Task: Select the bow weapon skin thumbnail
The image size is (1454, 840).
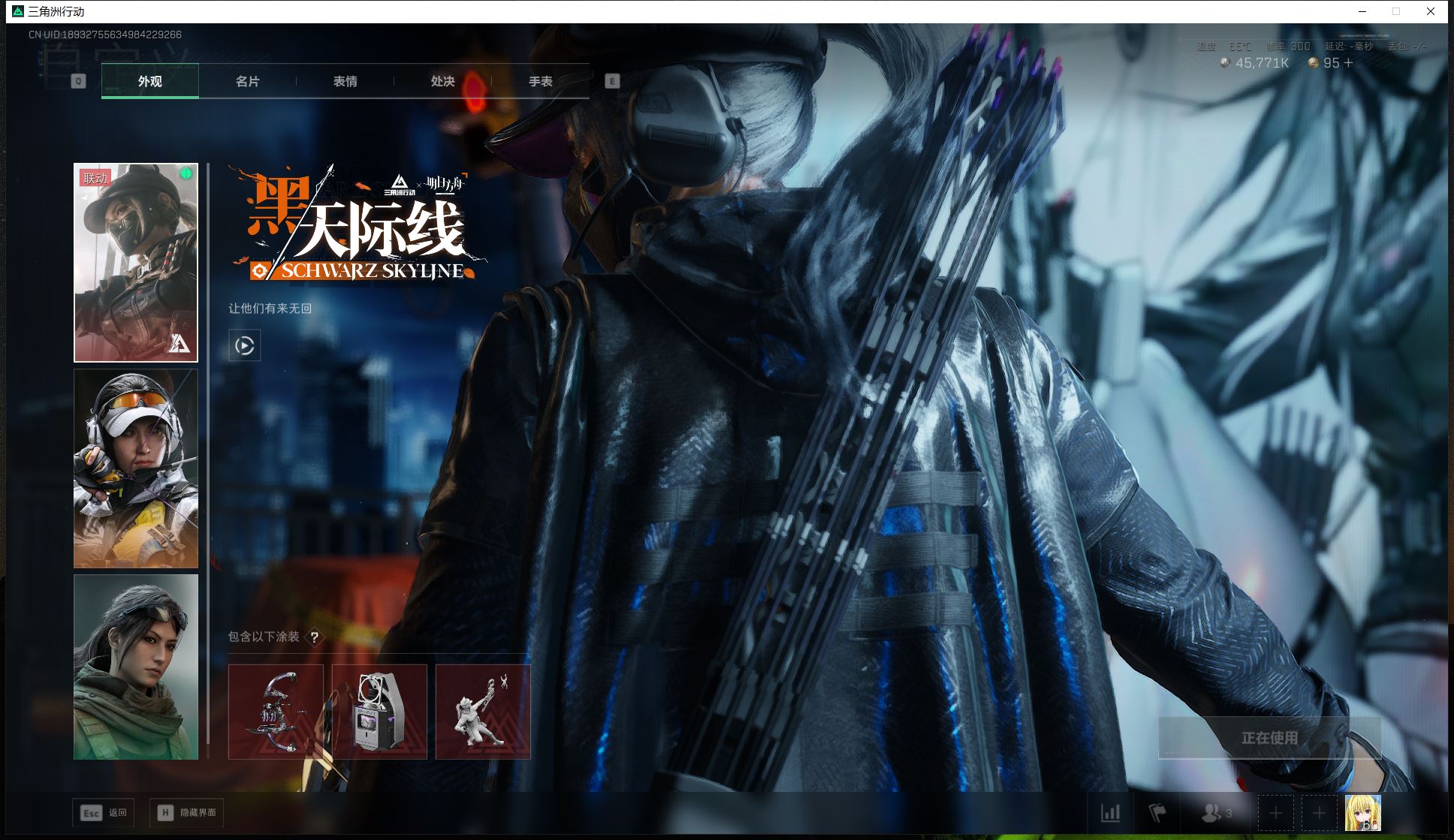Action: (276, 712)
